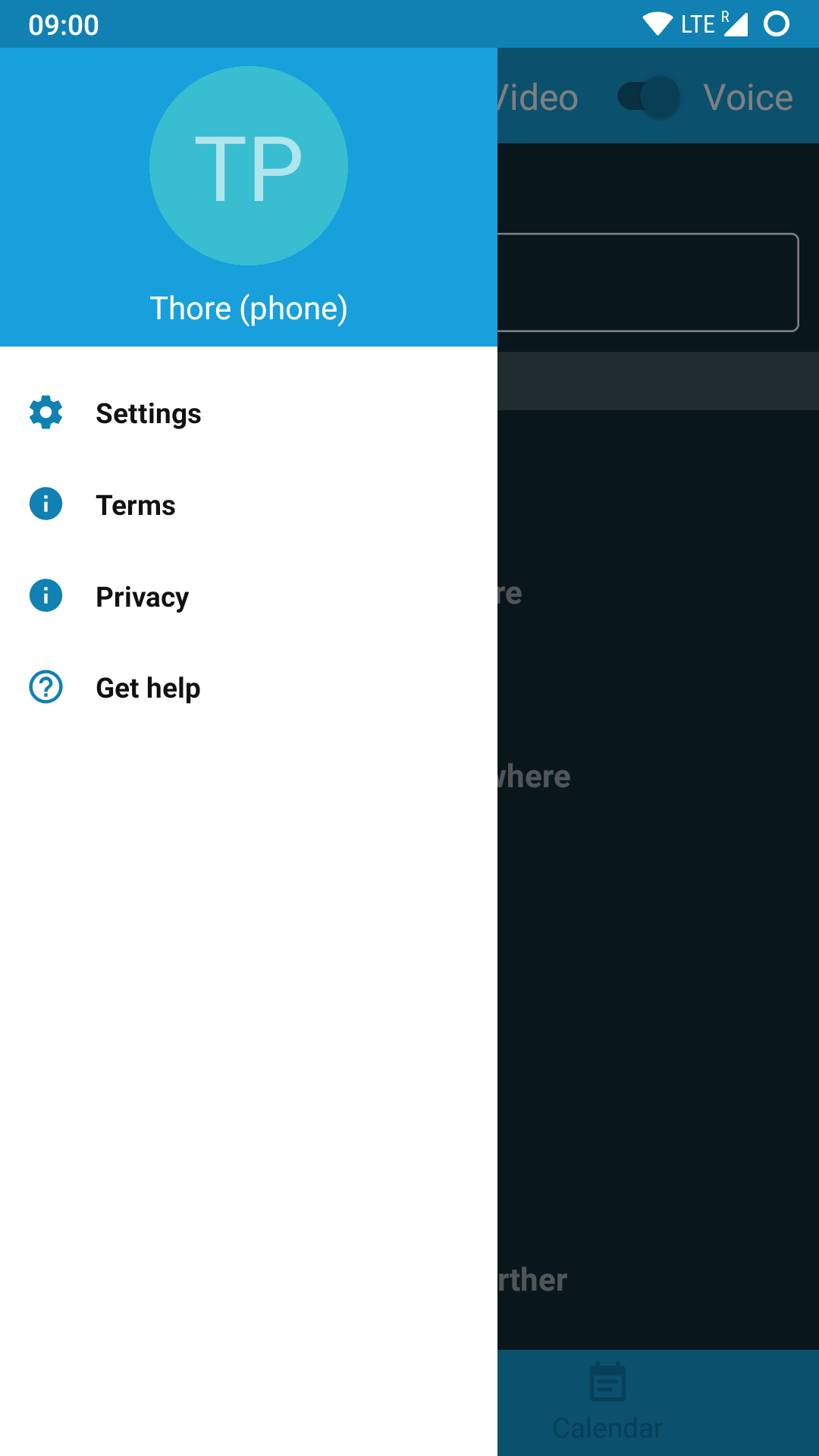Image resolution: width=819 pixels, height=1456 pixels.
Task: Select the Video label
Action: point(538,97)
